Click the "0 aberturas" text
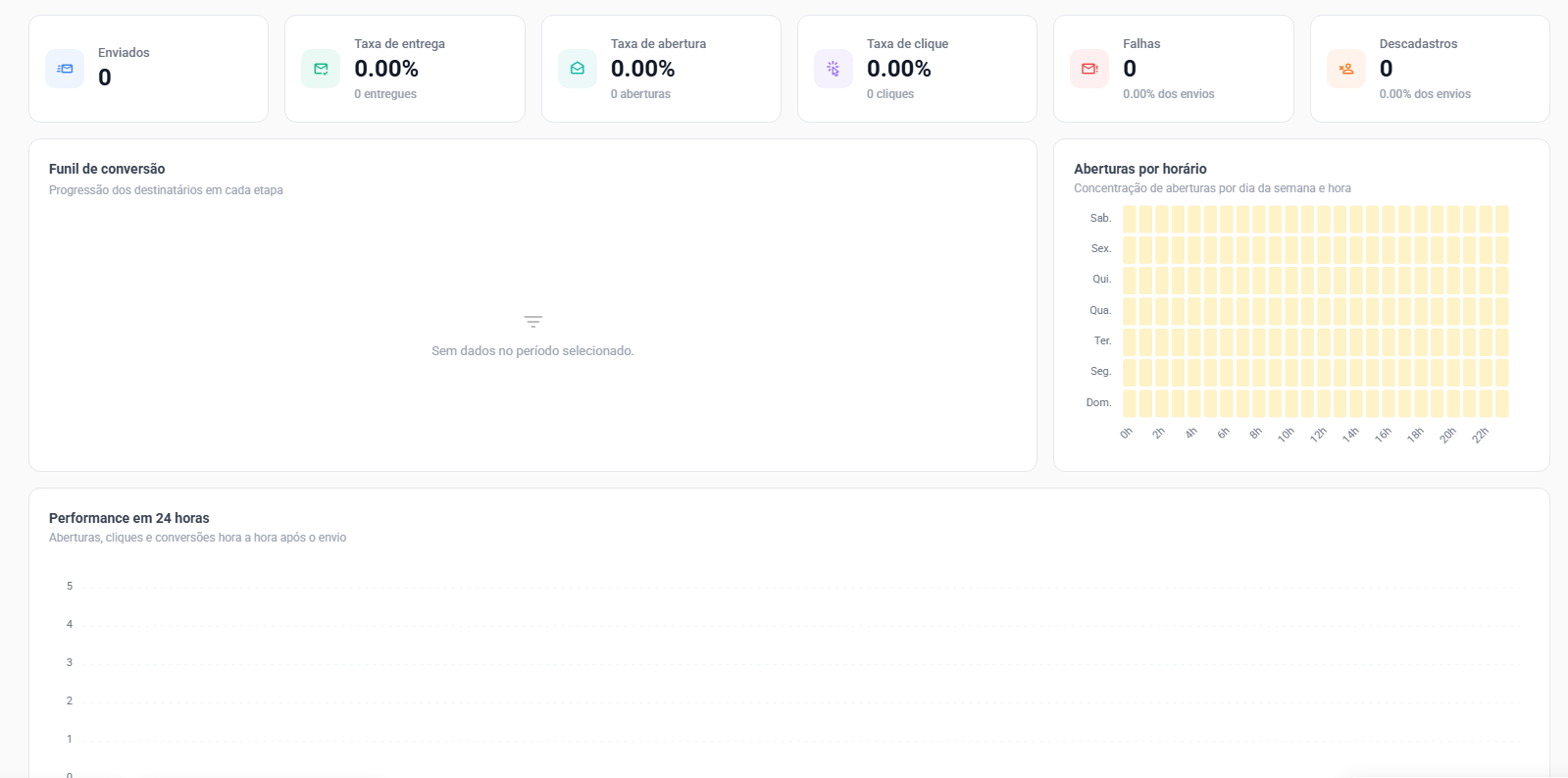 (640, 94)
